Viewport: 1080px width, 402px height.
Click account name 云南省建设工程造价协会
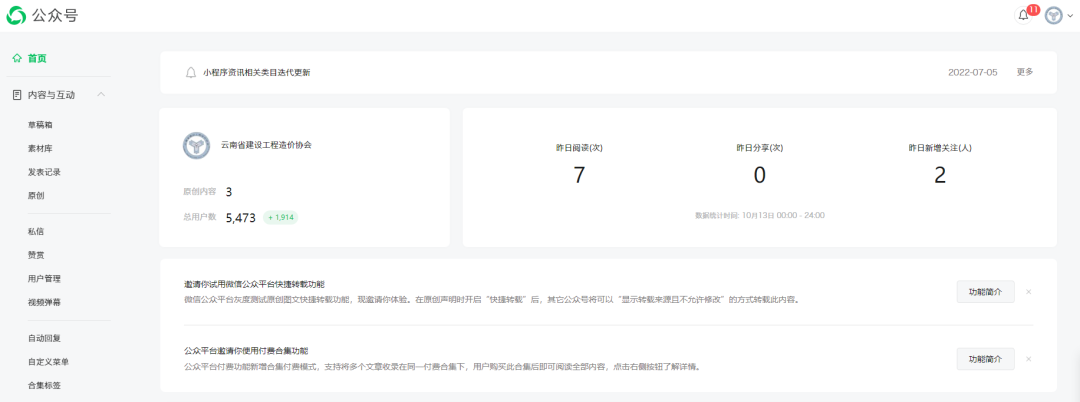point(266,145)
